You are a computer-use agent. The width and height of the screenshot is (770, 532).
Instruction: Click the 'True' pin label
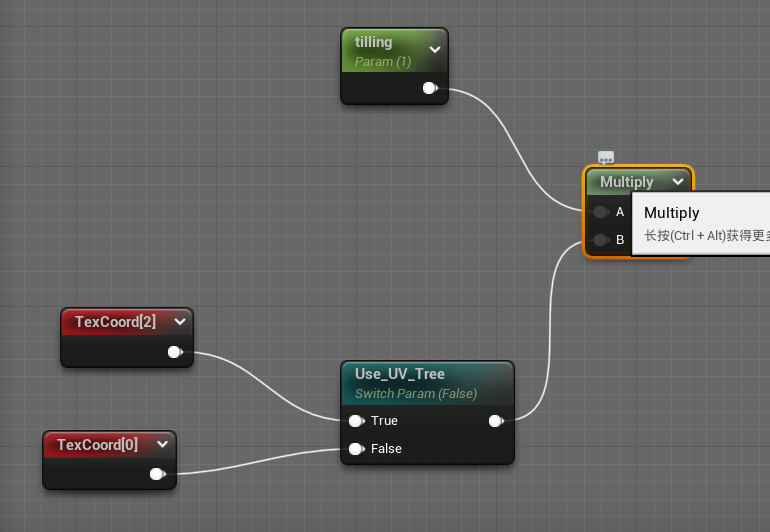[384, 421]
